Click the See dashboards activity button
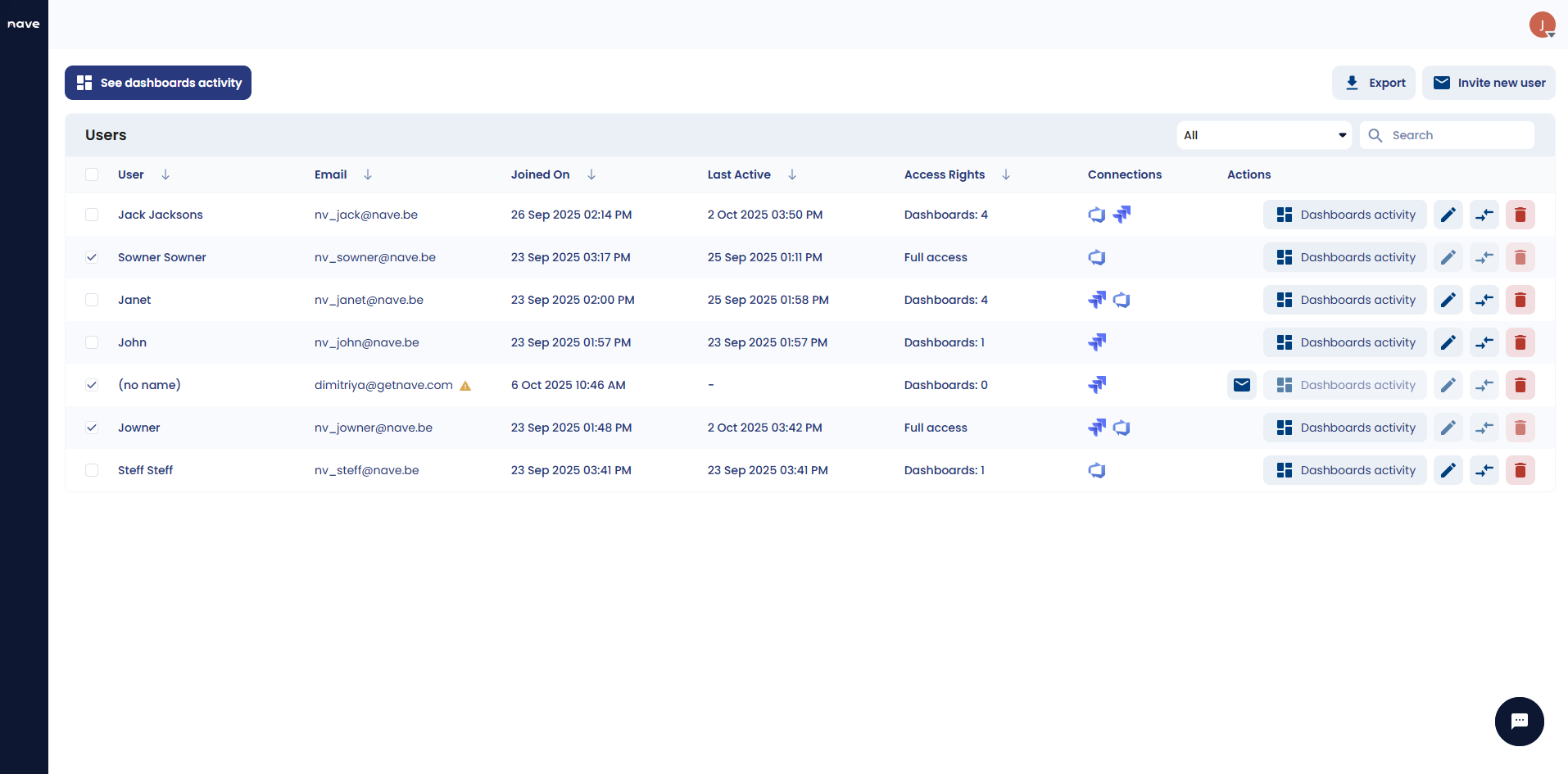 [x=157, y=82]
